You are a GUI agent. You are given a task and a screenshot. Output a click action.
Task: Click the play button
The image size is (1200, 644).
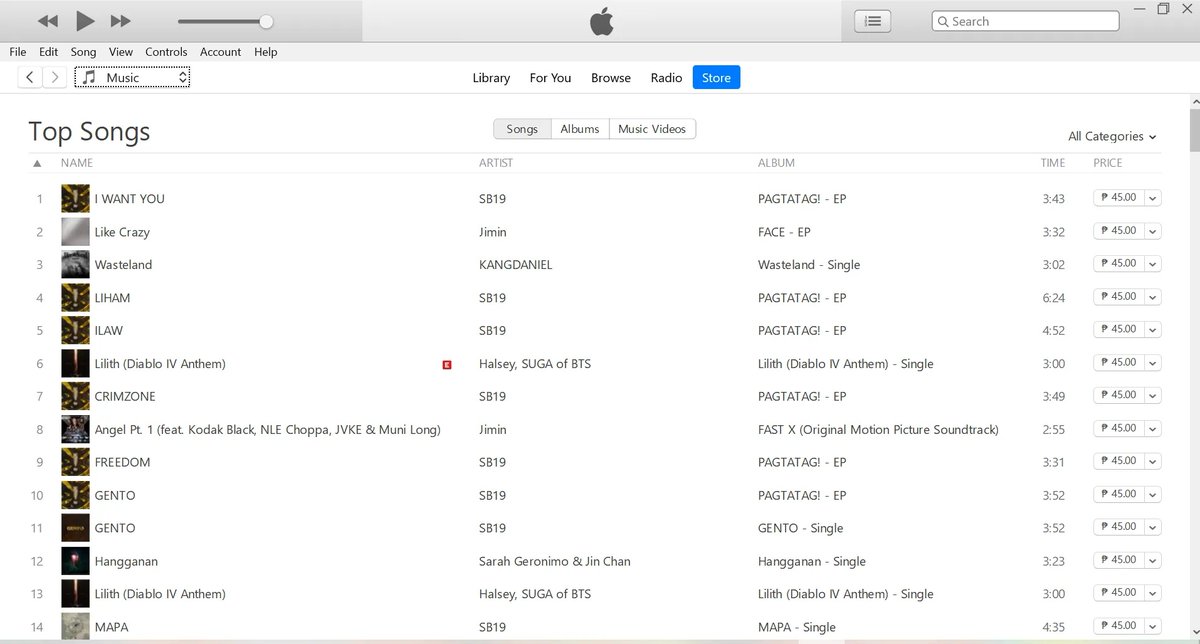pyautogui.click(x=84, y=20)
